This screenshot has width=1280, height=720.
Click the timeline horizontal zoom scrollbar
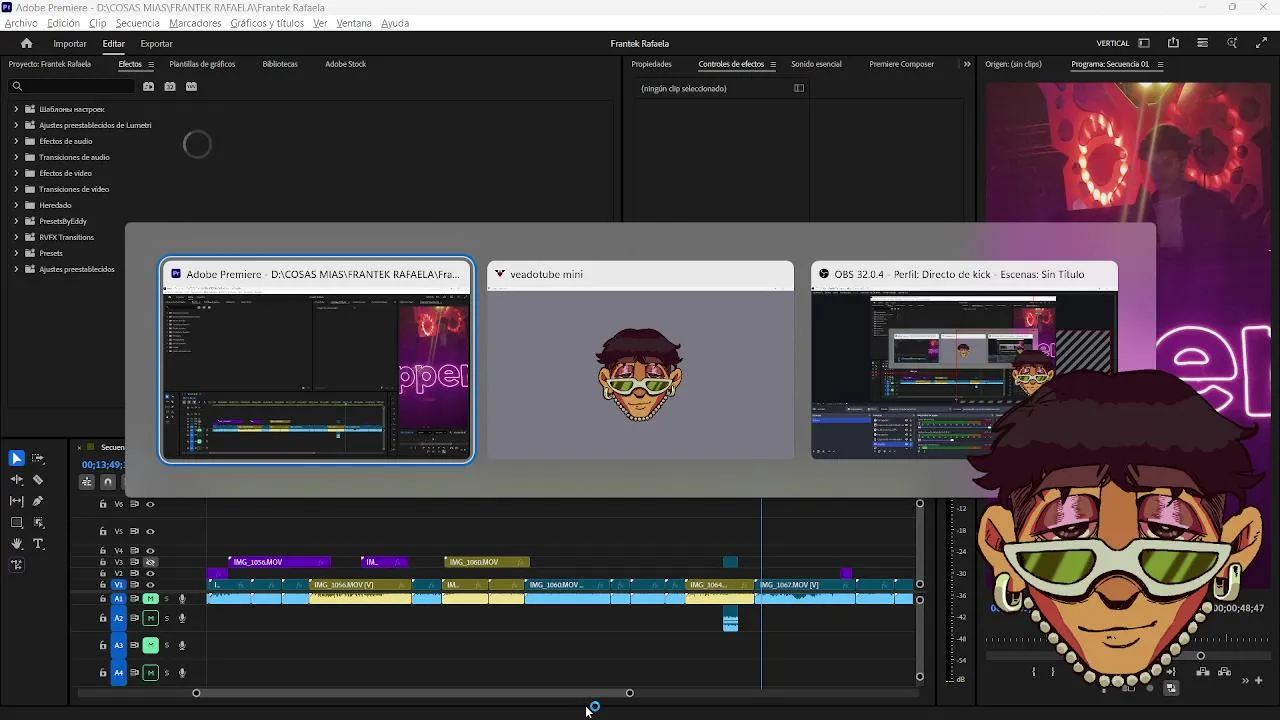tap(412, 693)
